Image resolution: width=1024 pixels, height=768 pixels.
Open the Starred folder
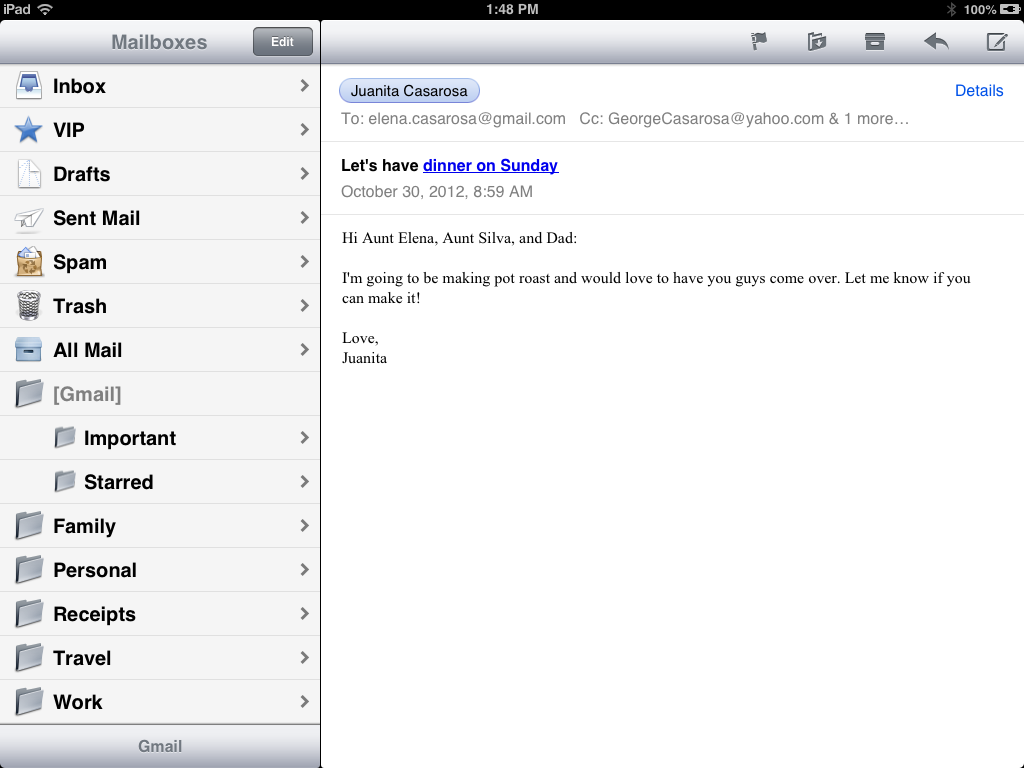(x=118, y=482)
